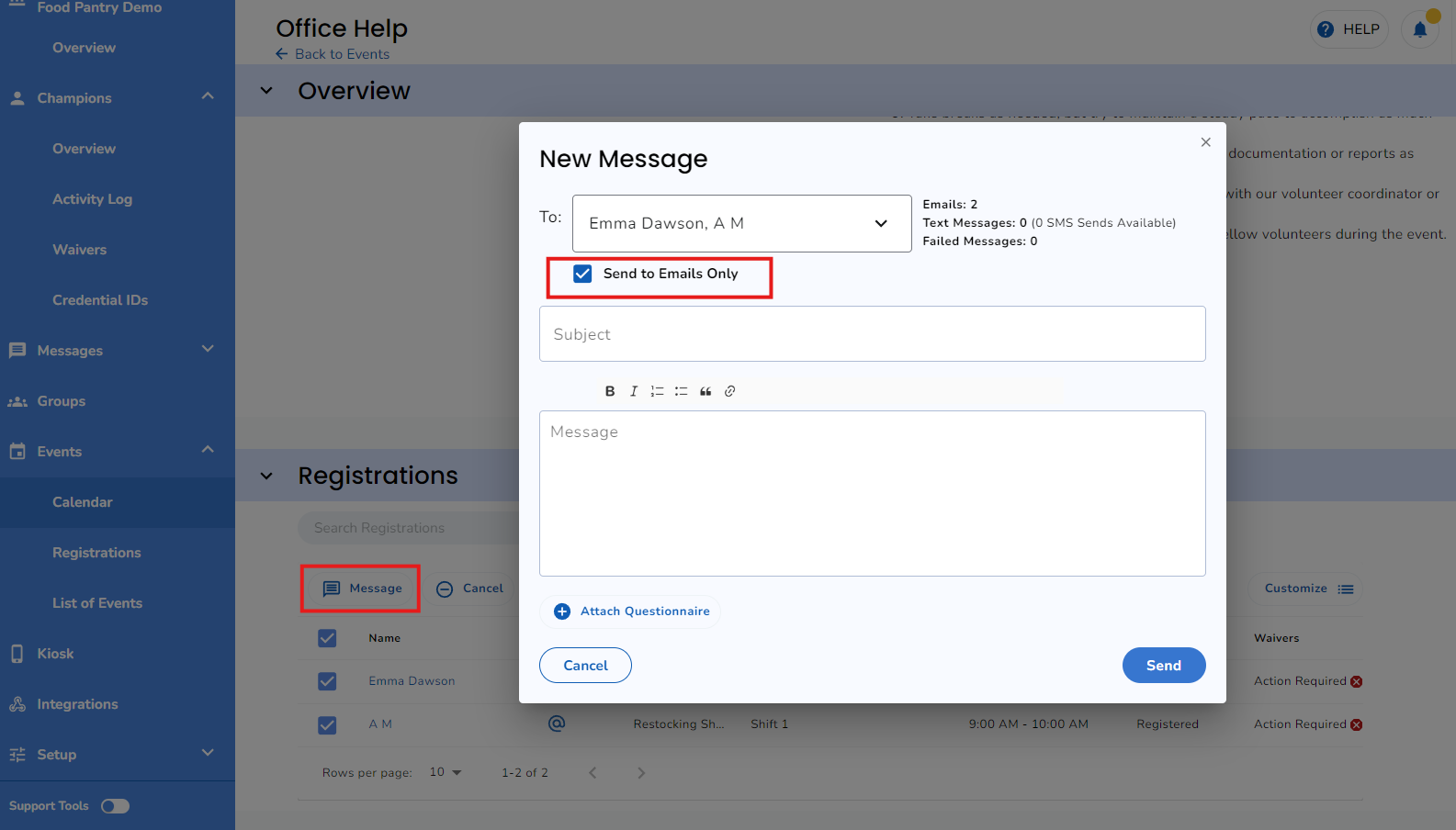
Task: Click Attach Questionnaire
Action: (631, 611)
